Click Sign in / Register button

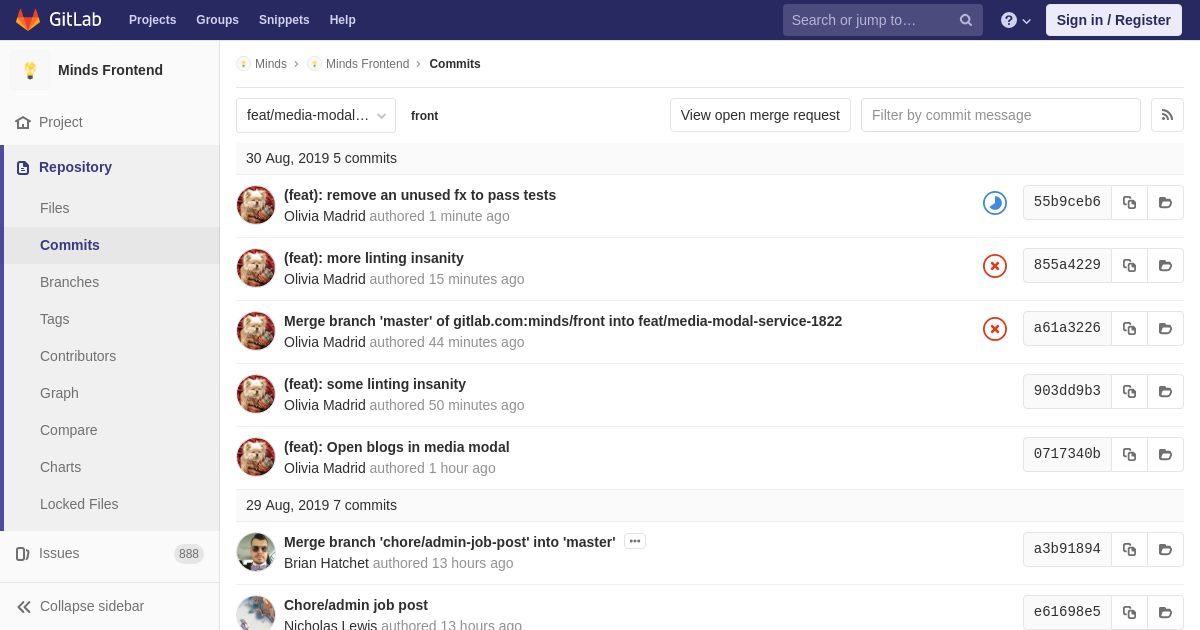tap(1114, 20)
